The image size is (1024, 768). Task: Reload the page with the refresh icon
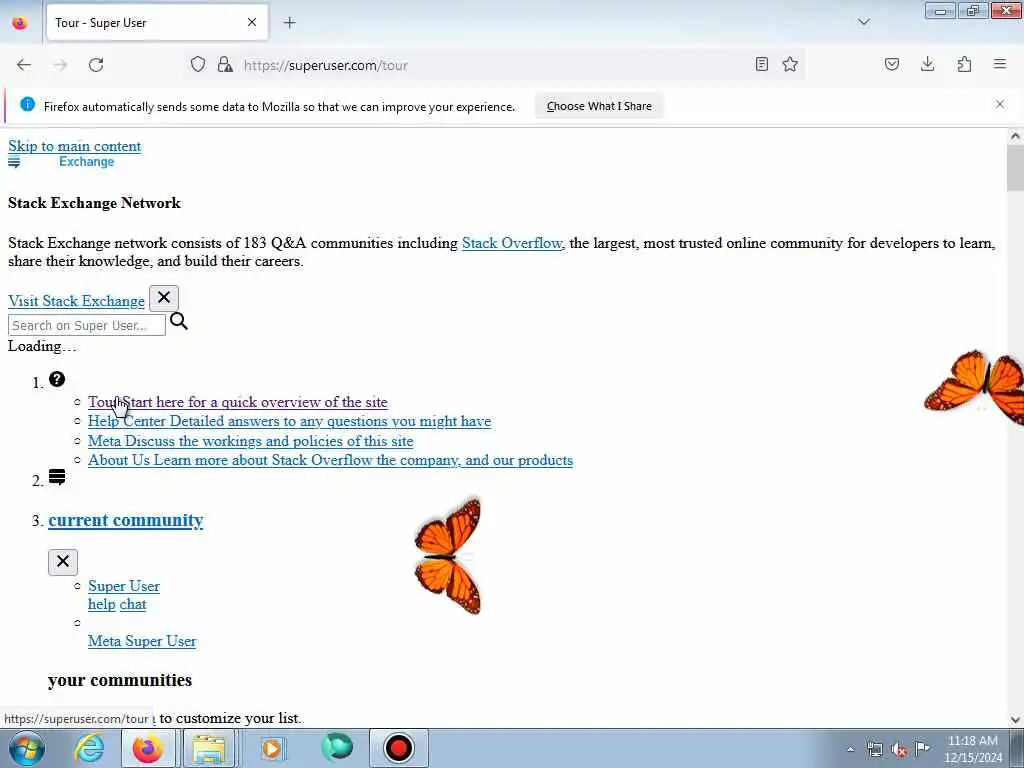pyautogui.click(x=96, y=65)
